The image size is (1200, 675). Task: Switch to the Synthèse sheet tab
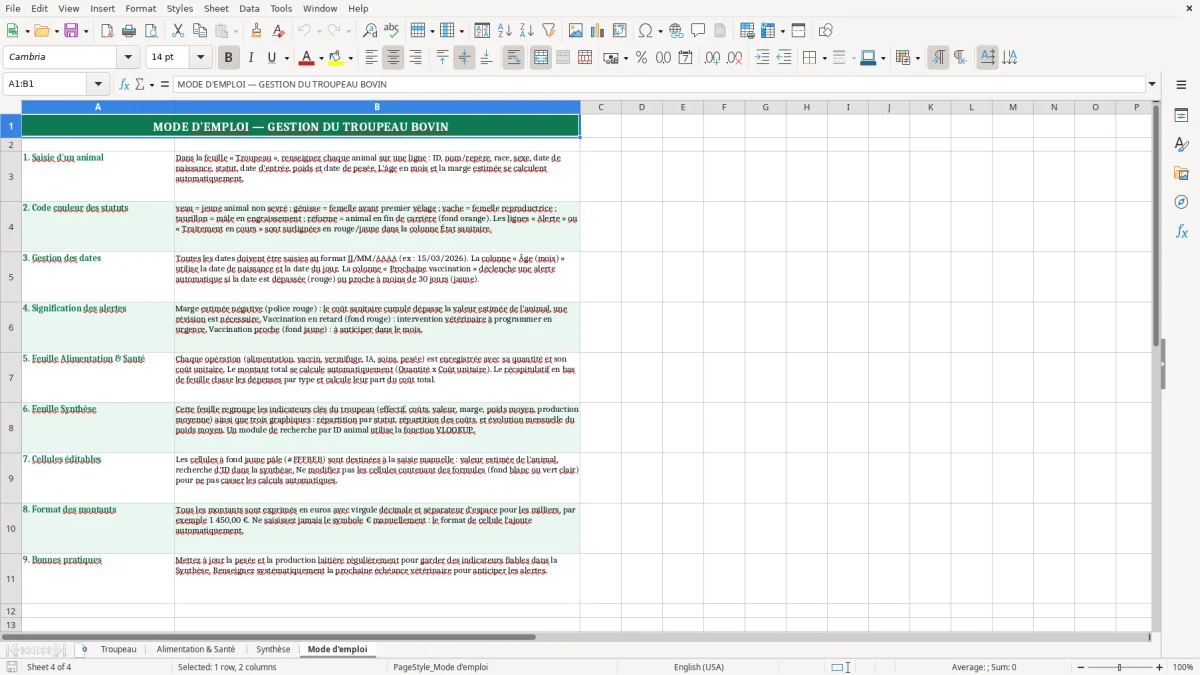[273, 649]
